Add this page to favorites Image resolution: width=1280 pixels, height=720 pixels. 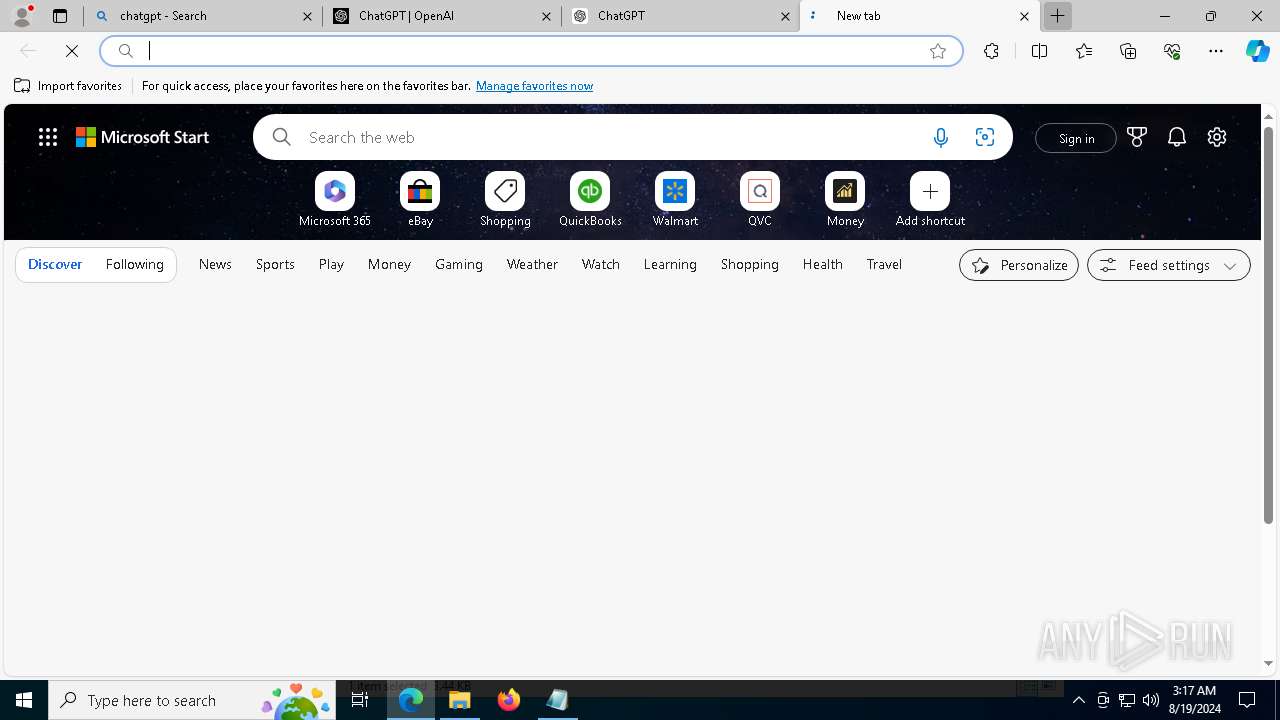point(938,51)
